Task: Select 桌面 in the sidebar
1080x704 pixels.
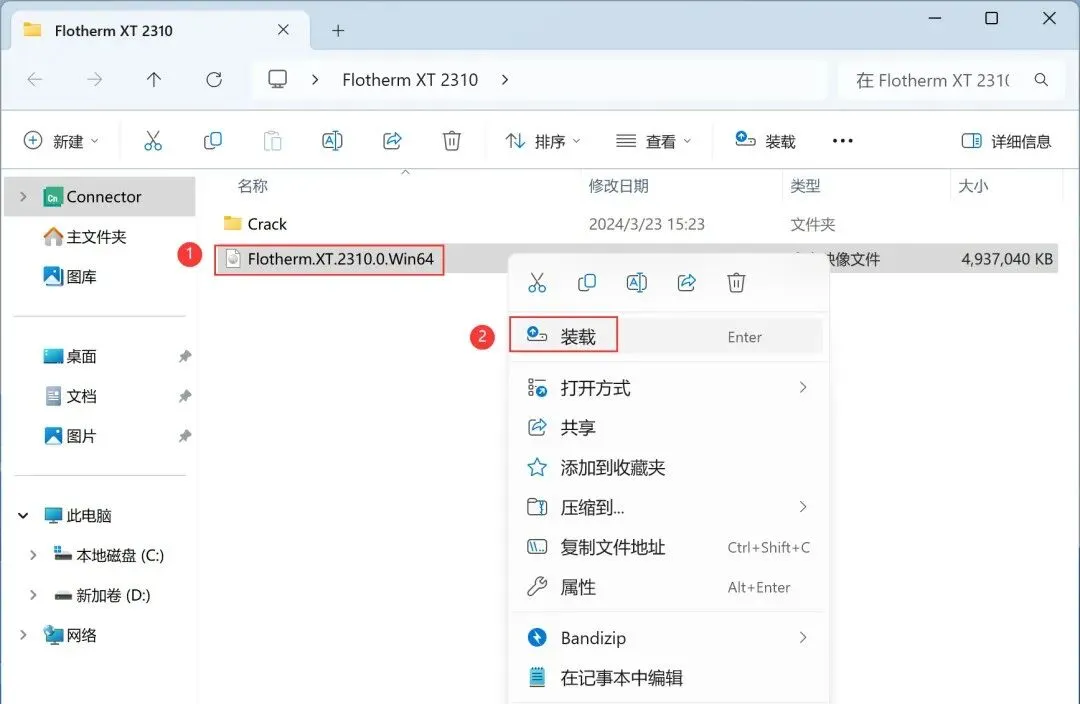Action: coord(70,357)
